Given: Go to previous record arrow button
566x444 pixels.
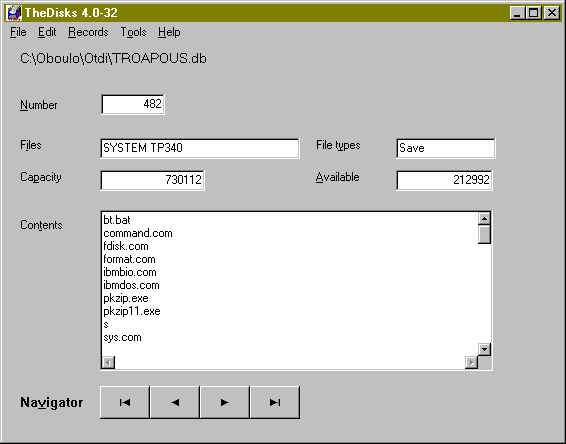Looking at the screenshot, I should pyautogui.click(x=175, y=402).
